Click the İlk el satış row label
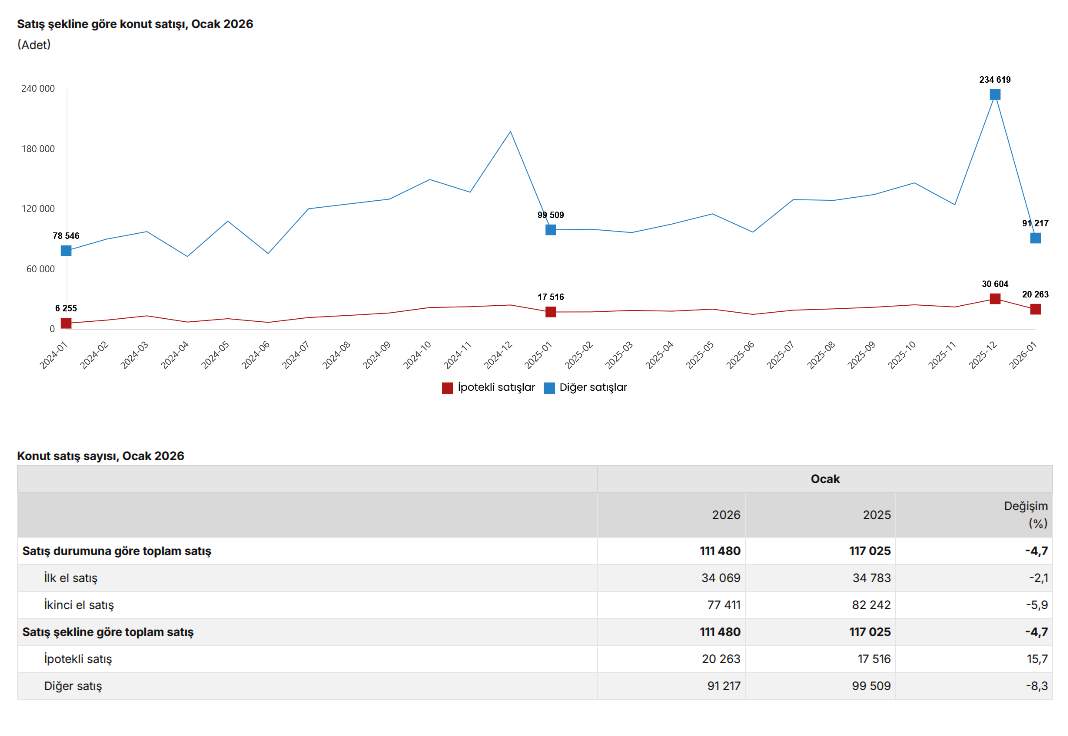Image resolution: width=1068 pixels, height=736 pixels. (71, 578)
